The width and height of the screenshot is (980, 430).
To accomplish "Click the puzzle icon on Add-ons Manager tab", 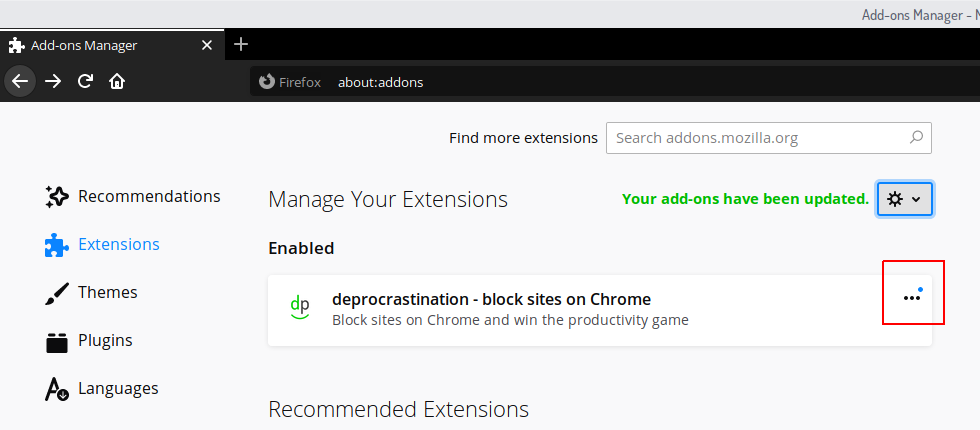I will point(17,45).
